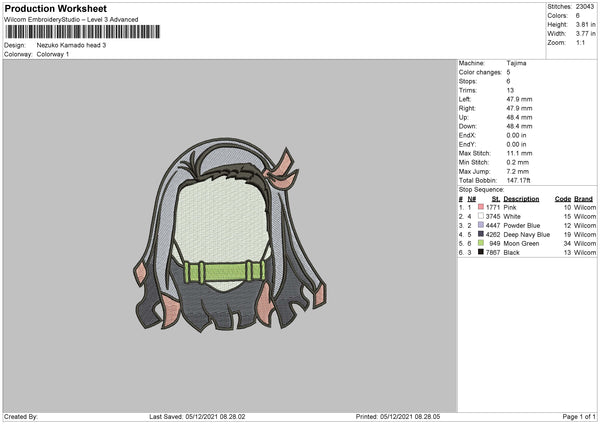Click the Pink thread color swatch
600x424 pixels.
click(481, 207)
